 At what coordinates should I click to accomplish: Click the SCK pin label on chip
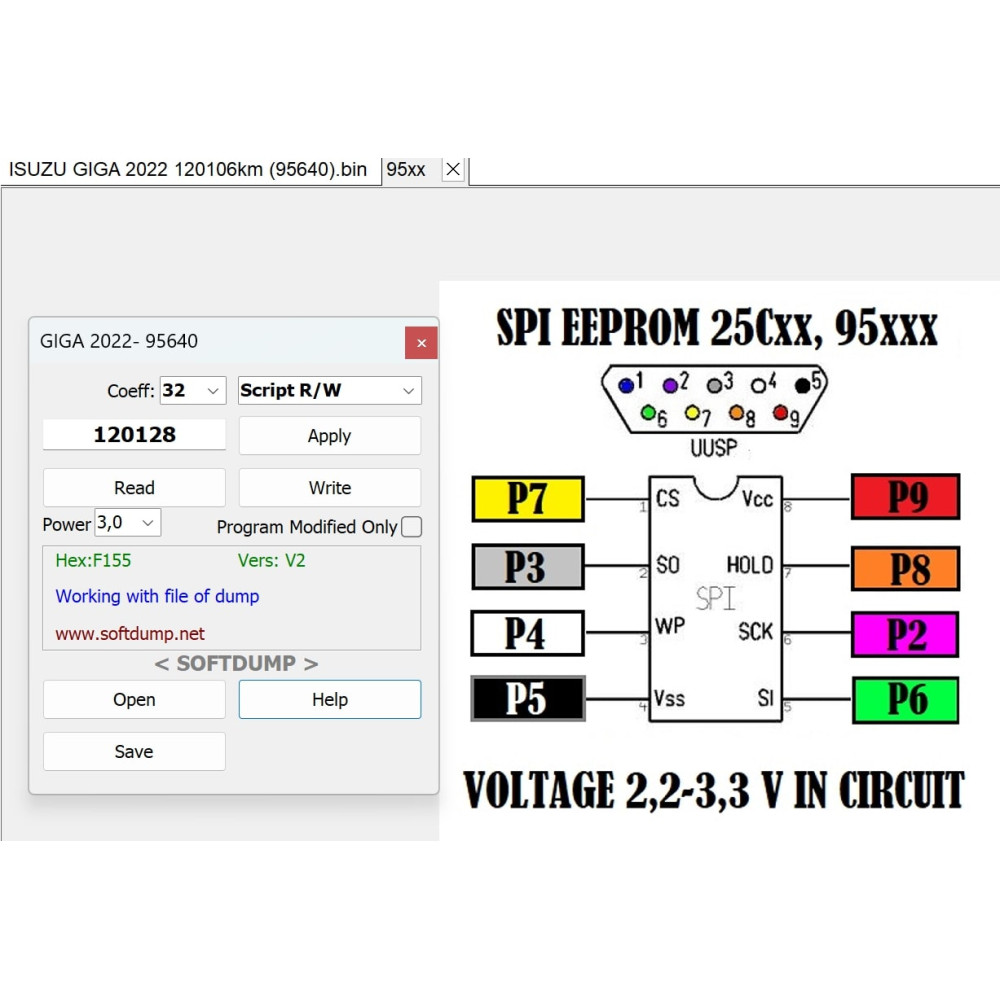pos(755,632)
